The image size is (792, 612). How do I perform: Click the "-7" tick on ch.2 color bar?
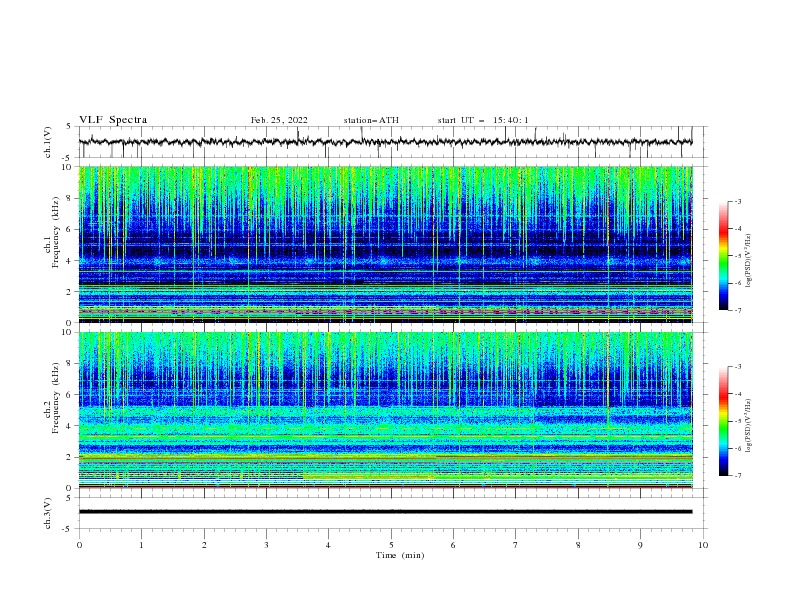[737, 476]
